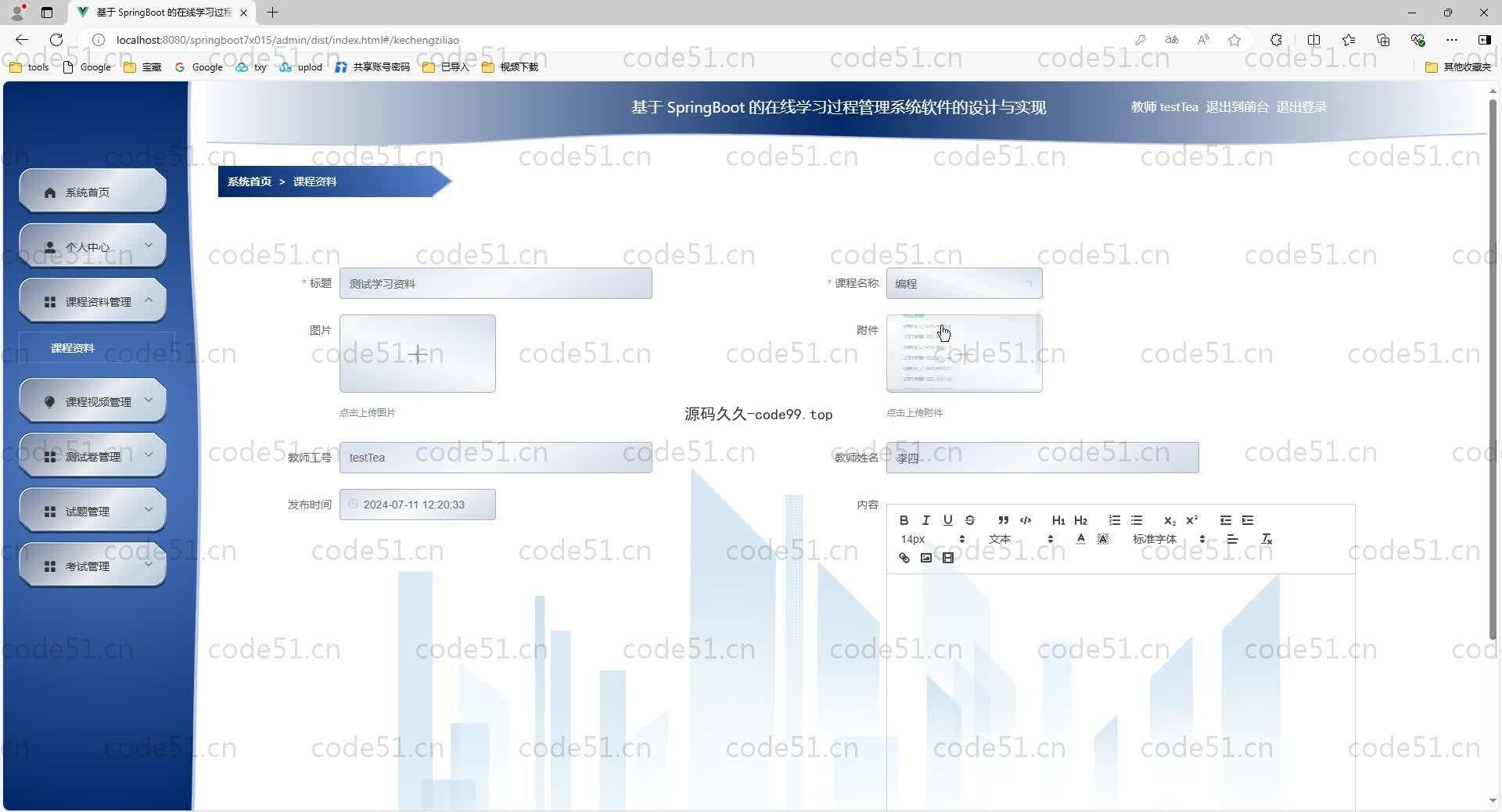This screenshot has width=1502, height=812.
Task: Open 共享账号密码 bookmark
Action: click(372, 67)
